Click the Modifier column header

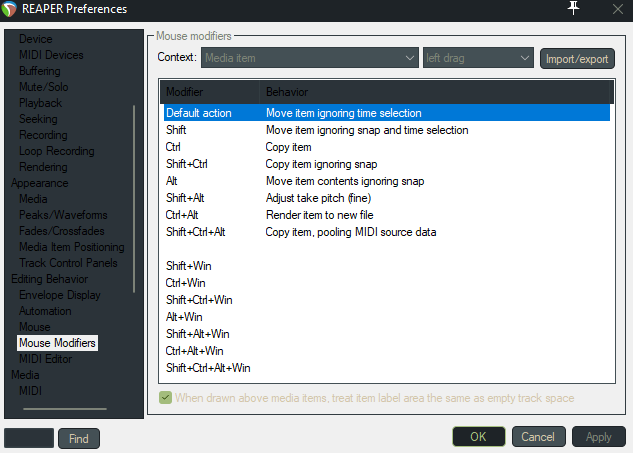coord(210,92)
